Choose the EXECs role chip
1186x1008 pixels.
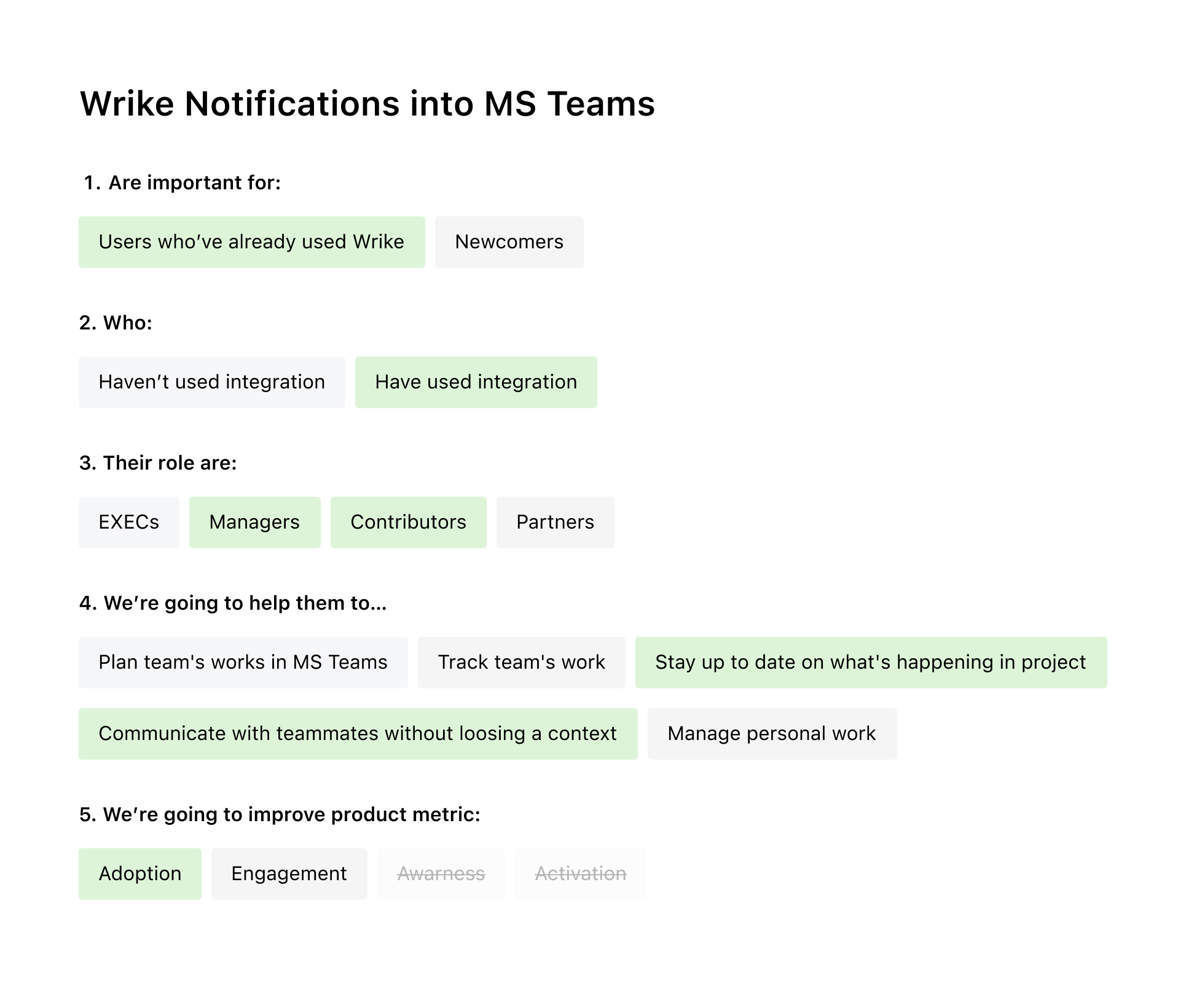[128, 522]
